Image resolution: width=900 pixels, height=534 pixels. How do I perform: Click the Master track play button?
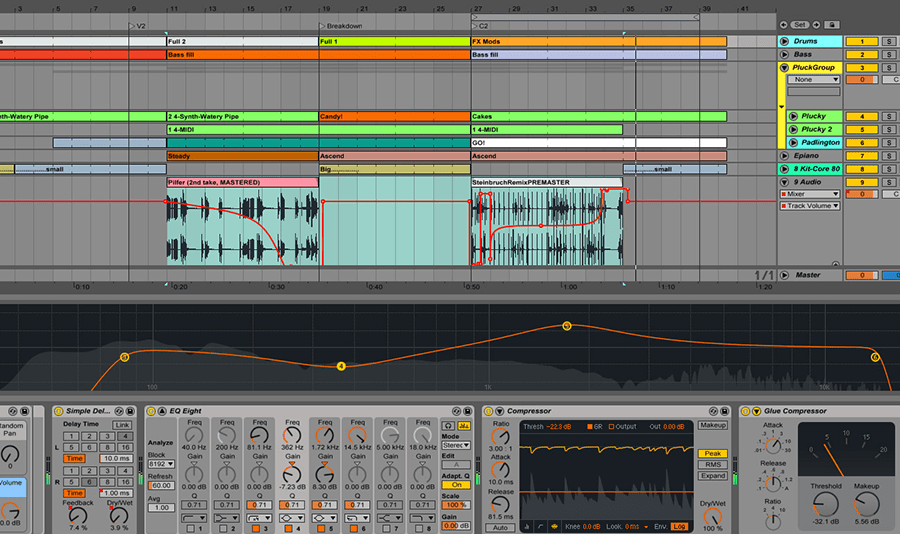784,275
